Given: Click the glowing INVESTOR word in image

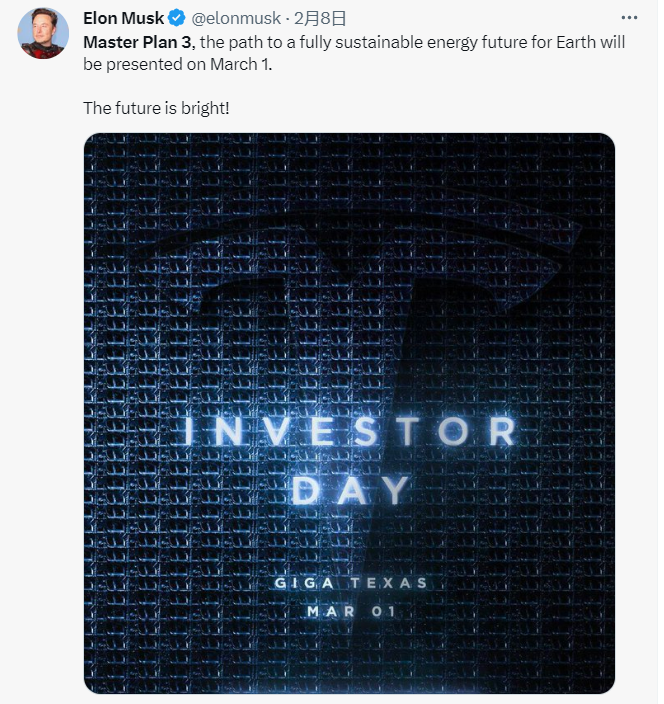Looking at the screenshot, I should (x=351, y=431).
